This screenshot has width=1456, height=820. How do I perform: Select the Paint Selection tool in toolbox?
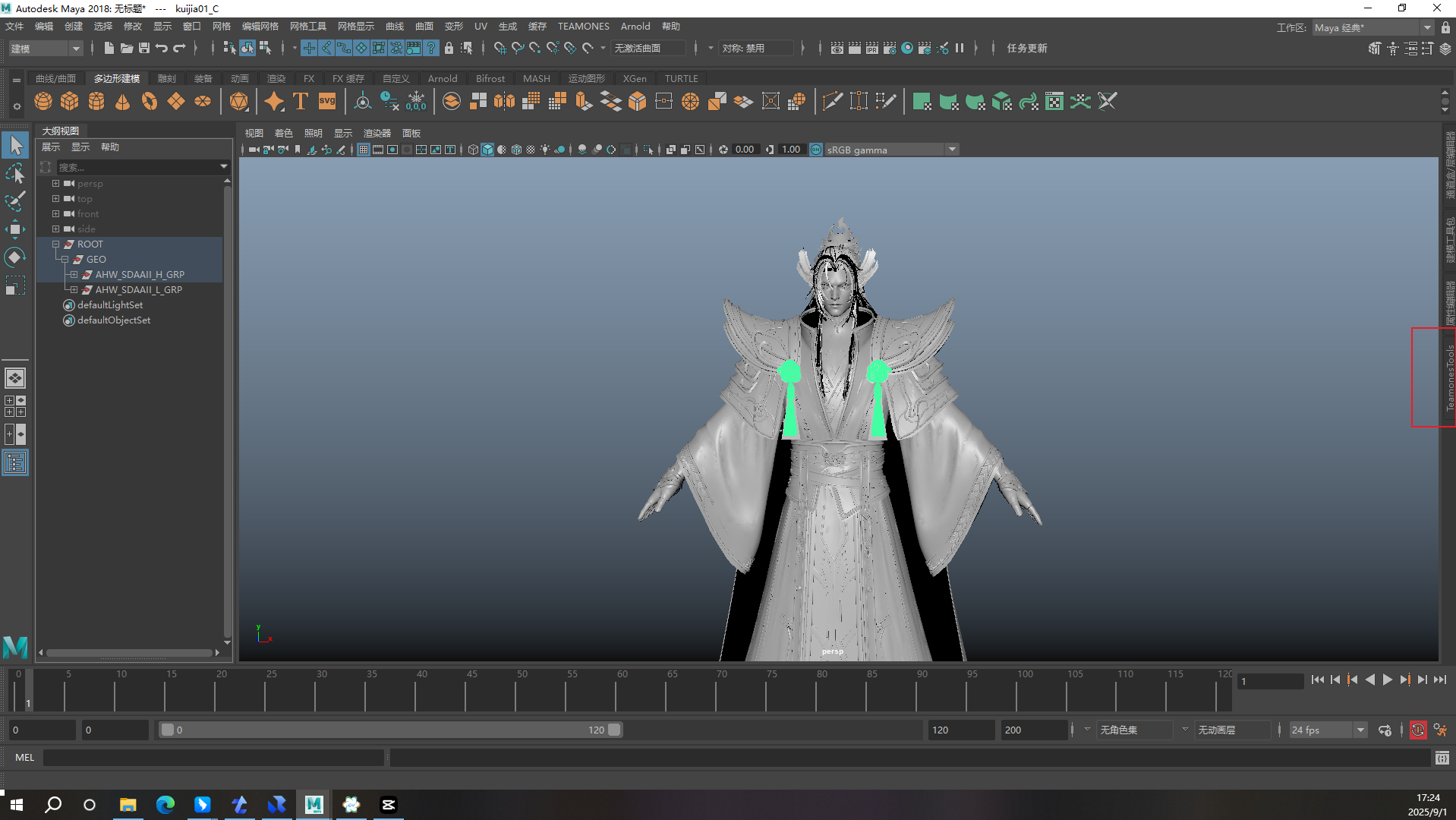(15, 201)
